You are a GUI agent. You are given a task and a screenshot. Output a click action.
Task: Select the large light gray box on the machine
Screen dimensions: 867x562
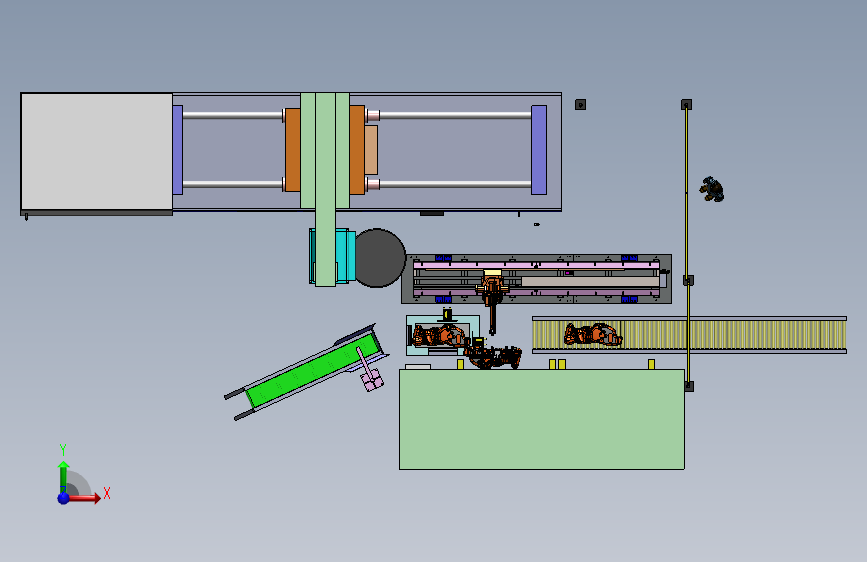point(97,152)
